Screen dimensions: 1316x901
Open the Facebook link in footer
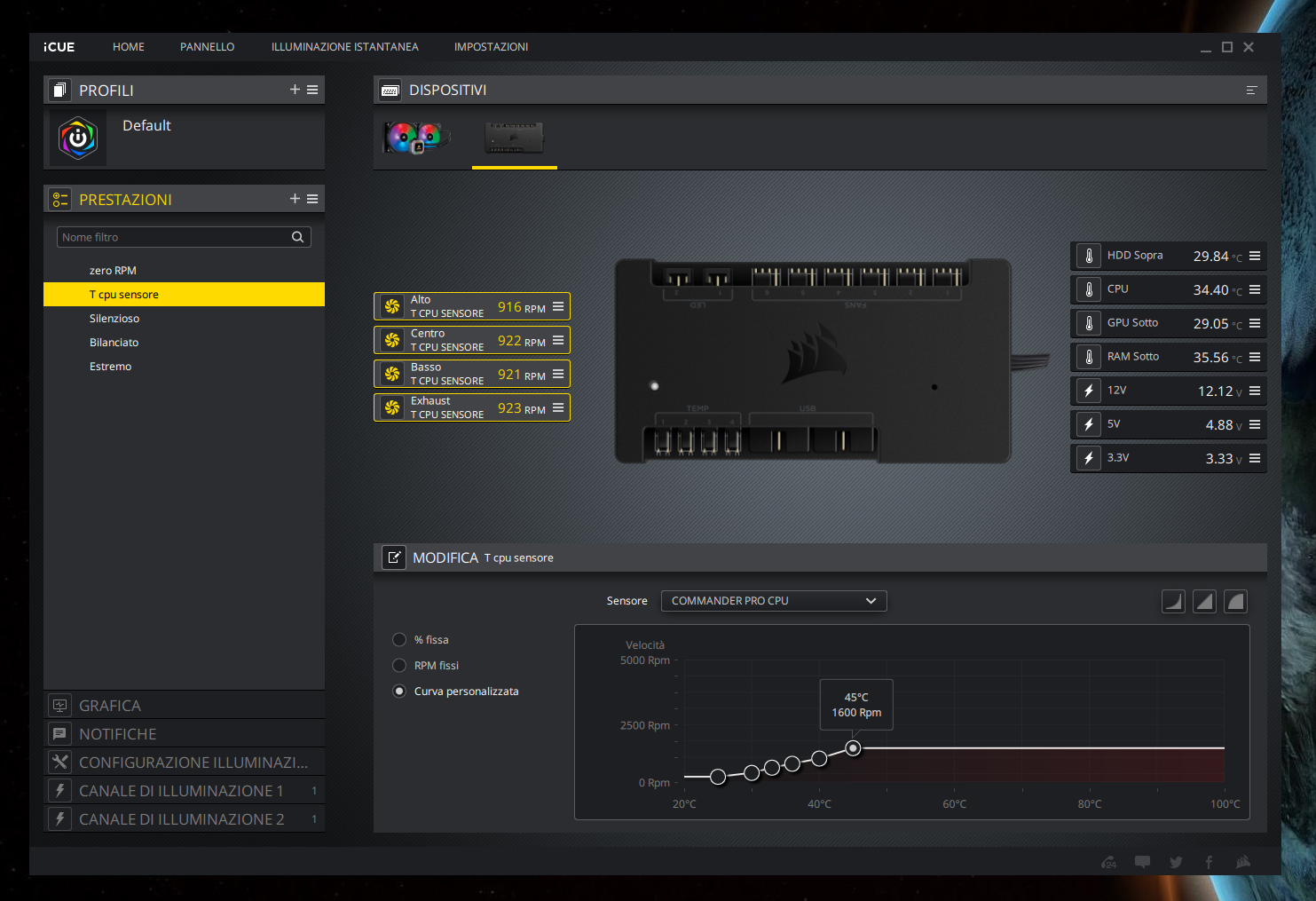tap(1209, 862)
